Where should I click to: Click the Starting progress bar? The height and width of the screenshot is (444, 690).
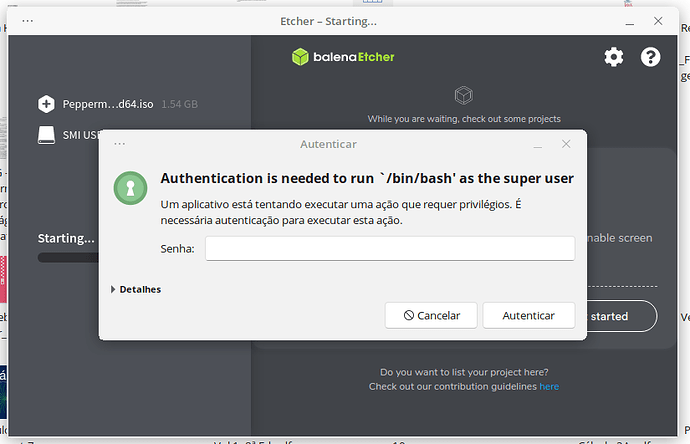(x=68, y=257)
